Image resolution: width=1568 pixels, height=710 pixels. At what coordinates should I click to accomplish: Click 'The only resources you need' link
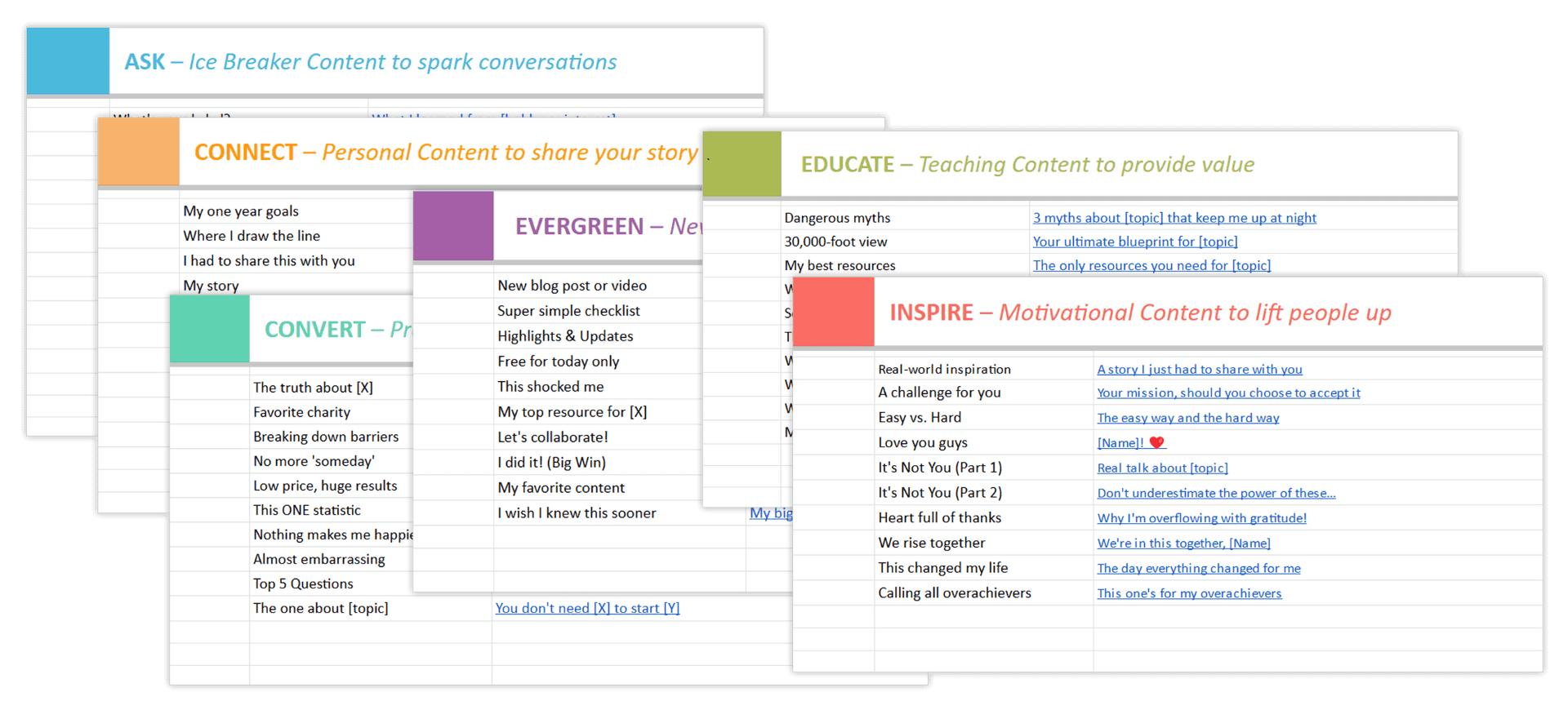pyautogui.click(x=1151, y=265)
